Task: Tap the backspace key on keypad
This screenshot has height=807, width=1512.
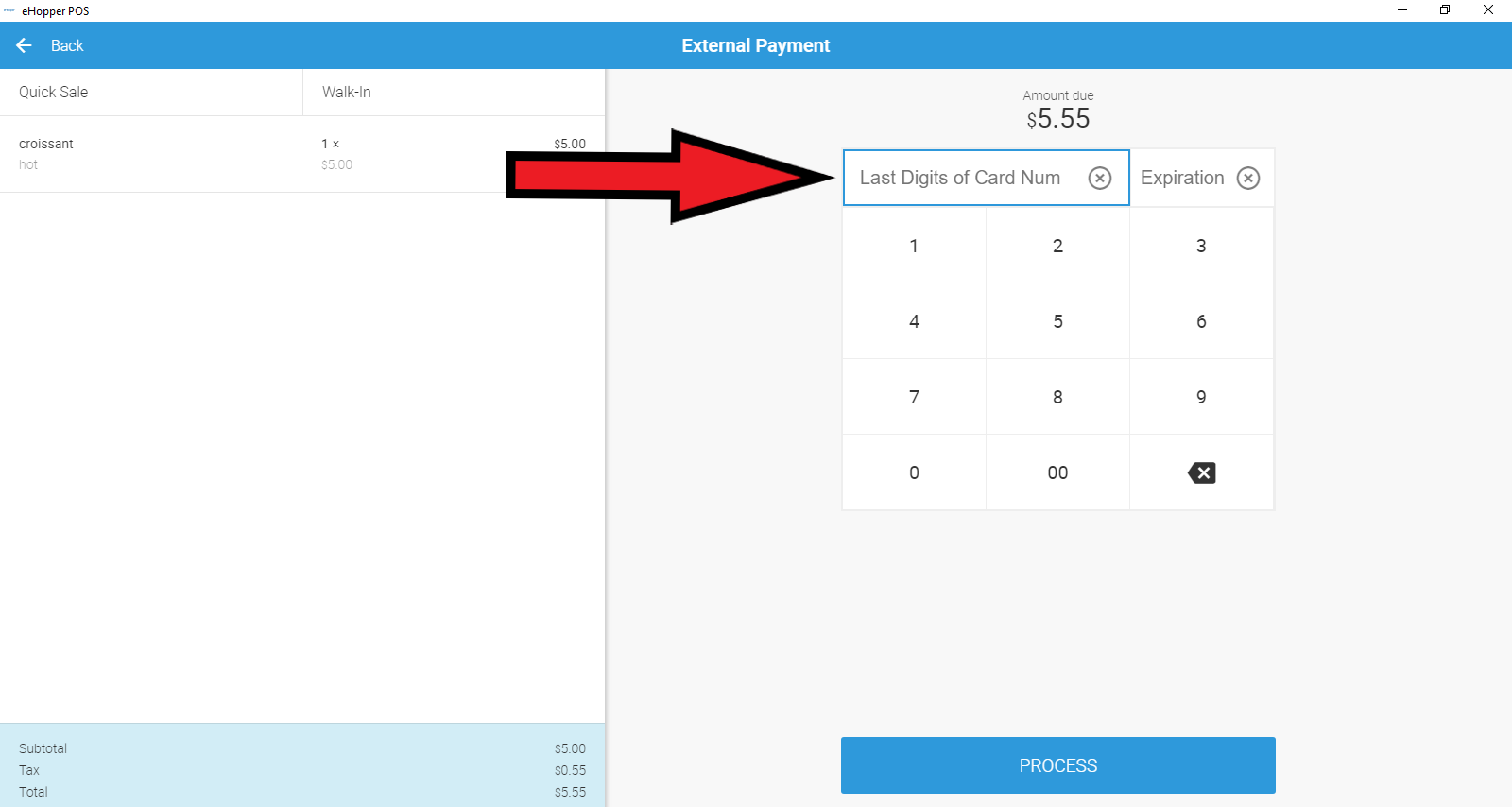Action: (x=1202, y=472)
